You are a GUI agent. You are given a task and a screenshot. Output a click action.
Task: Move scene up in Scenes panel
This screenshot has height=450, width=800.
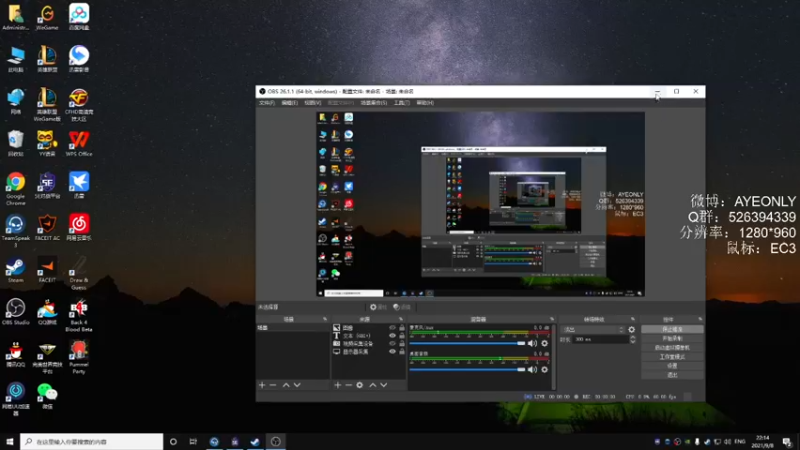tap(286, 385)
